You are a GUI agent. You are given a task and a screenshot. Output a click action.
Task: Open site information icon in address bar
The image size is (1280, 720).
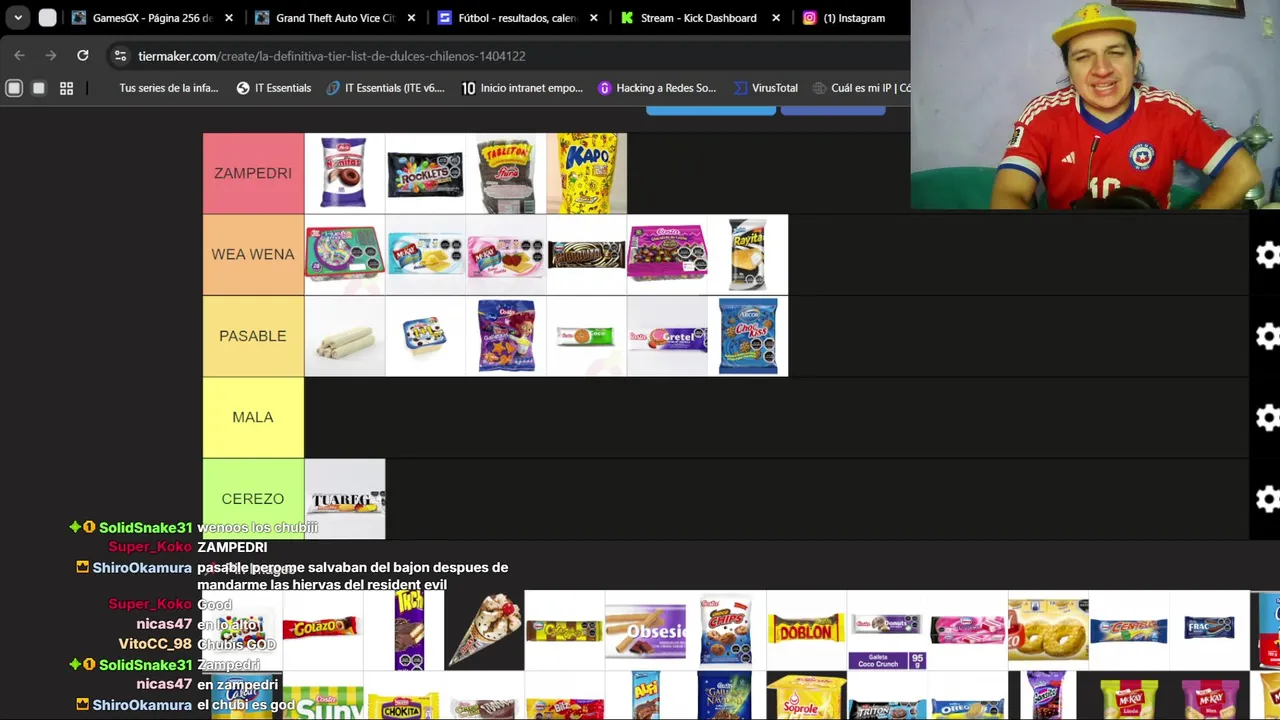120,56
